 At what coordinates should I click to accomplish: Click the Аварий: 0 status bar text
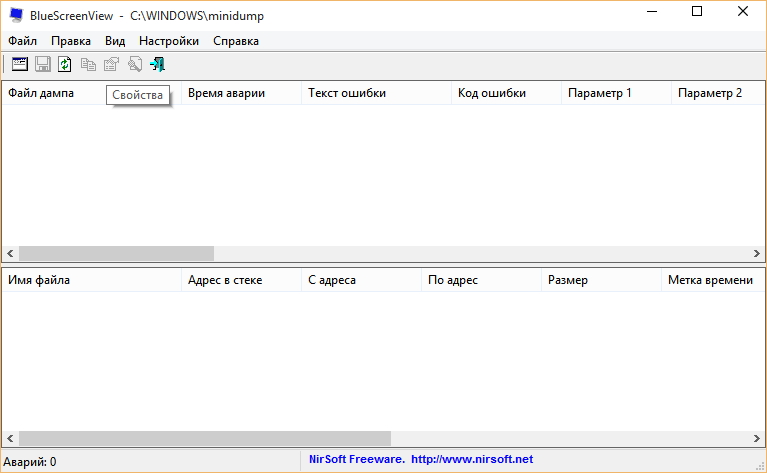pos(30,462)
